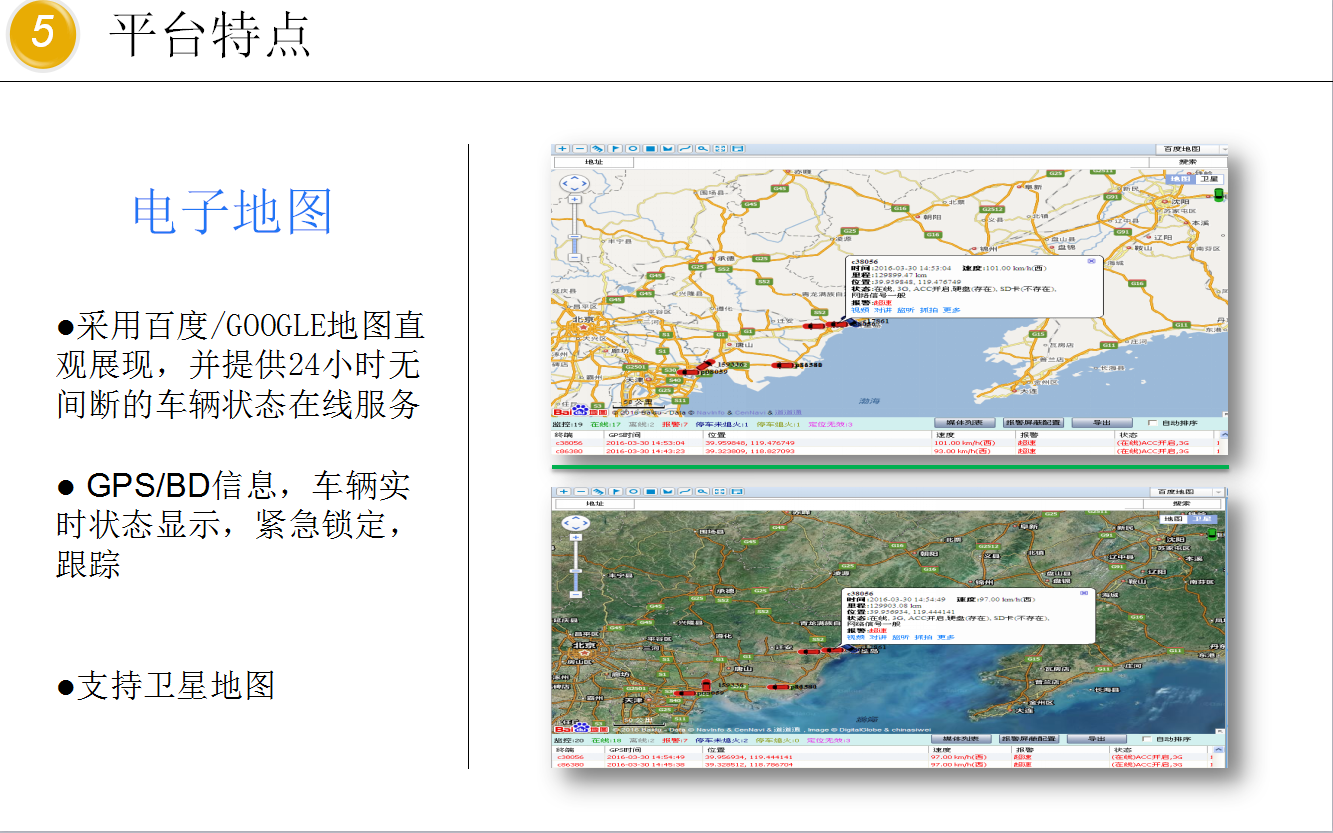
Task: Select 卫星 tab on lower satellite map
Action: pos(1202,519)
